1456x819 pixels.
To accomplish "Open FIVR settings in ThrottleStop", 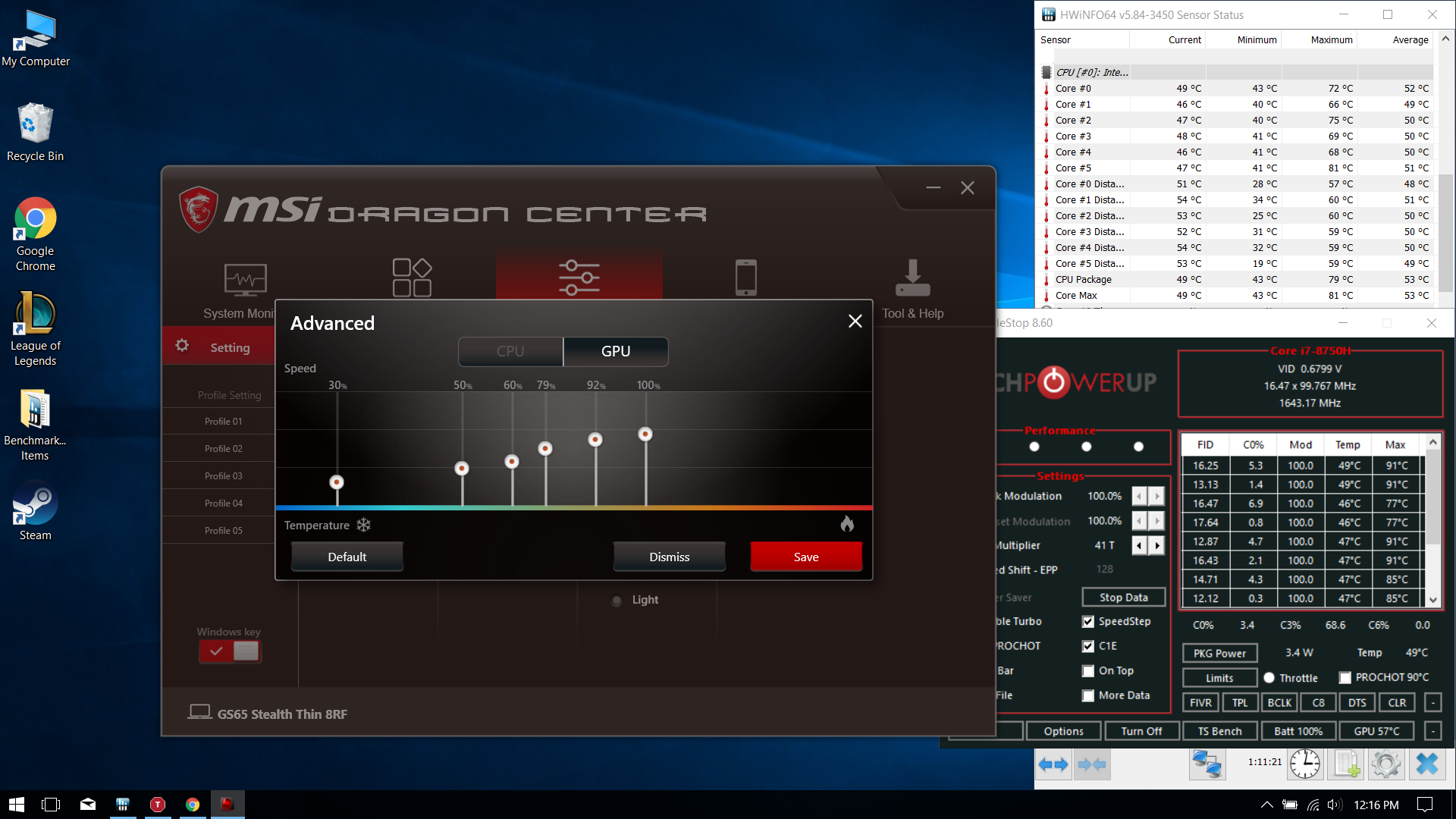I will point(1200,703).
